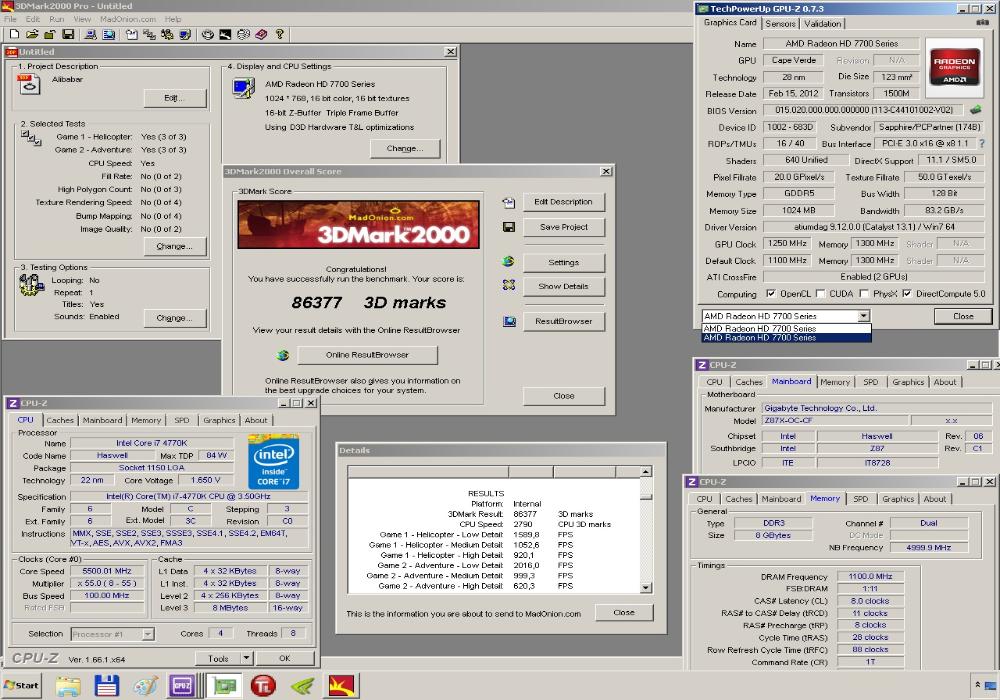The image size is (1000, 700).
Task: Click Change button under Selected Tests
Action: [174, 246]
